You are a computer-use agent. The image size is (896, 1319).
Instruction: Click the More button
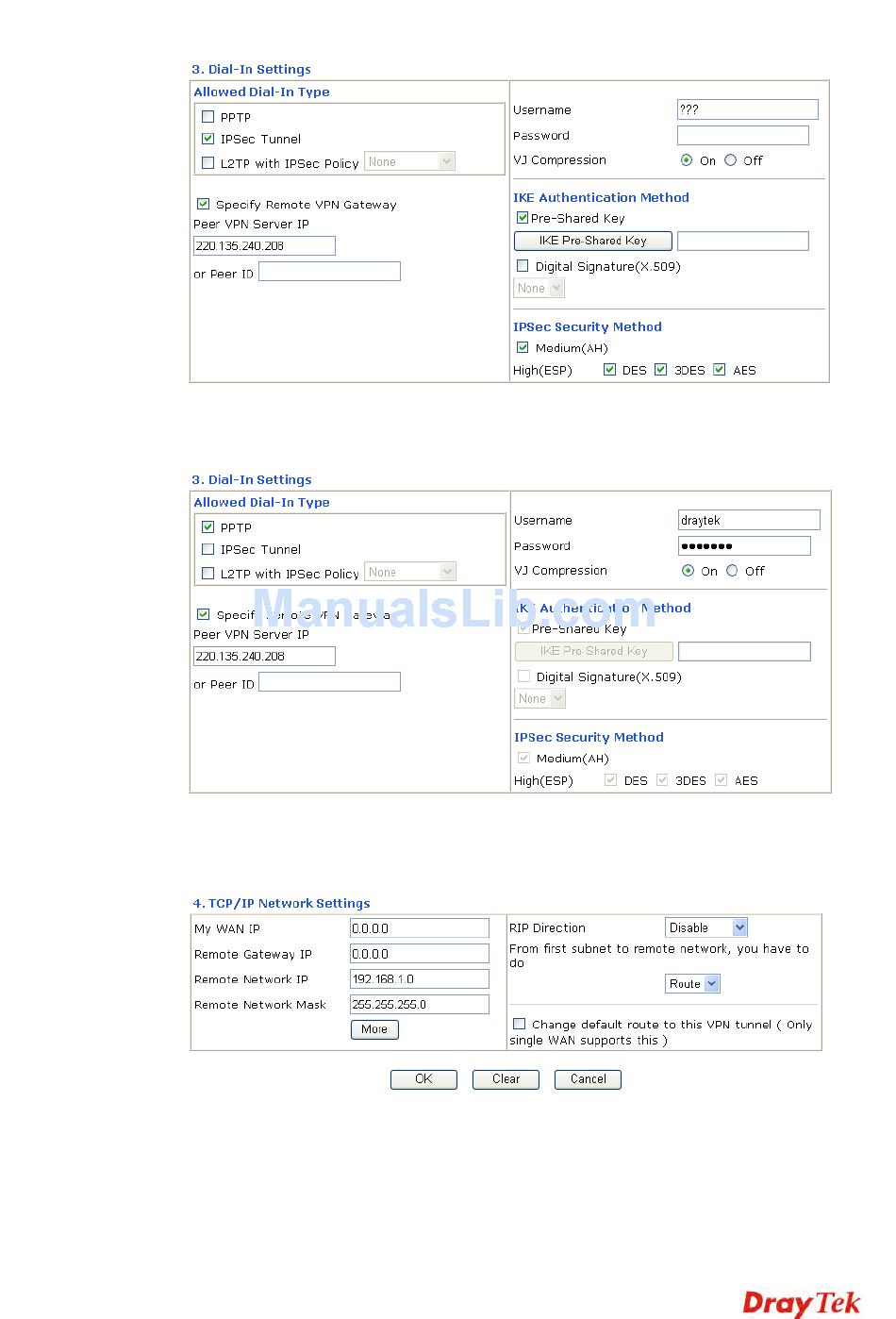click(x=374, y=1029)
